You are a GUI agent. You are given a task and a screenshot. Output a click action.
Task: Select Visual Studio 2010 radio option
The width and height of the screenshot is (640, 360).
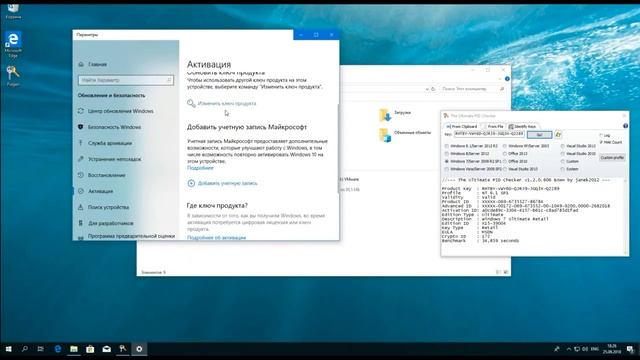pyautogui.click(x=578, y=153)
